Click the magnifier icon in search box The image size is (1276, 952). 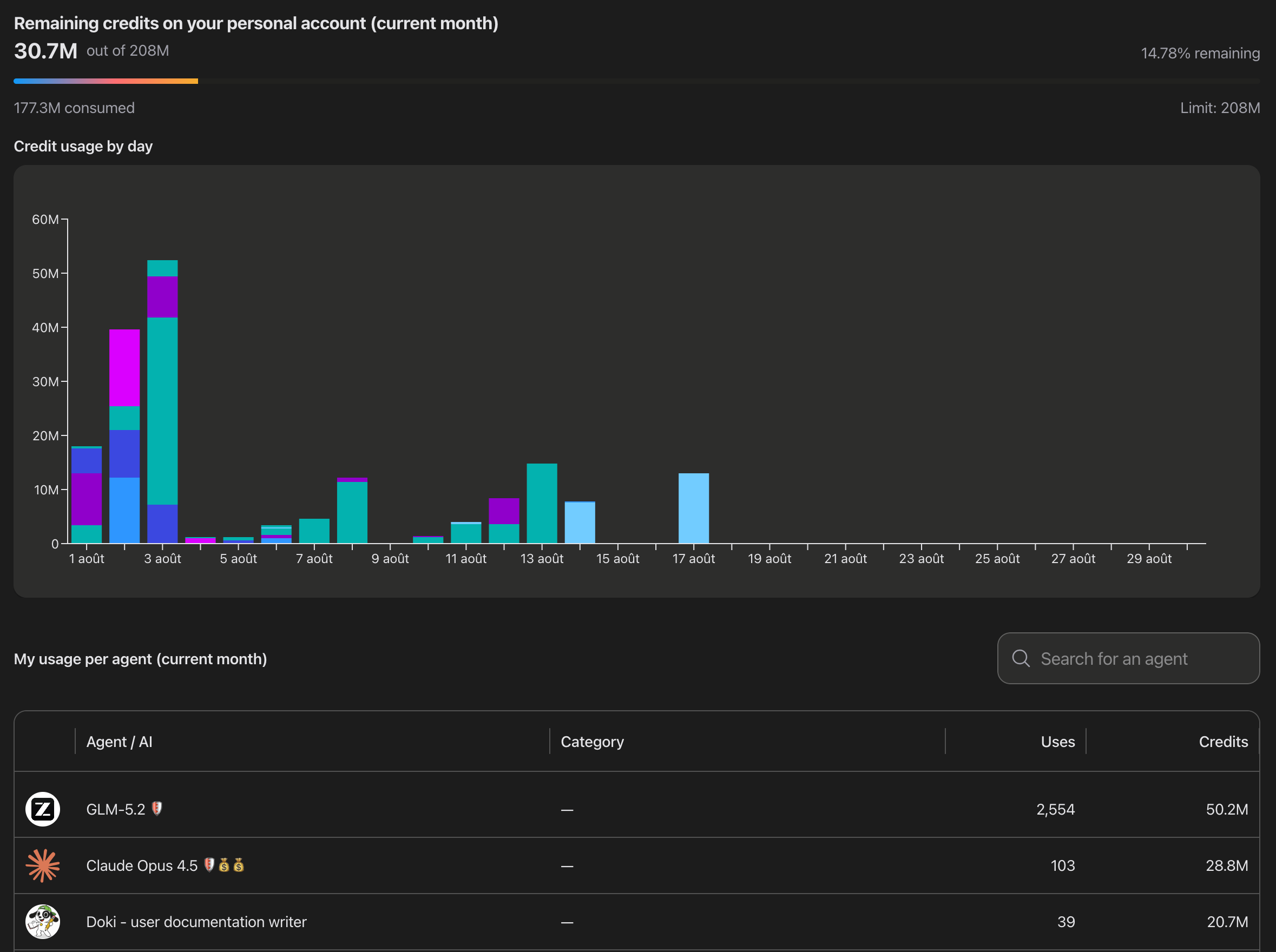[1021, 658]
